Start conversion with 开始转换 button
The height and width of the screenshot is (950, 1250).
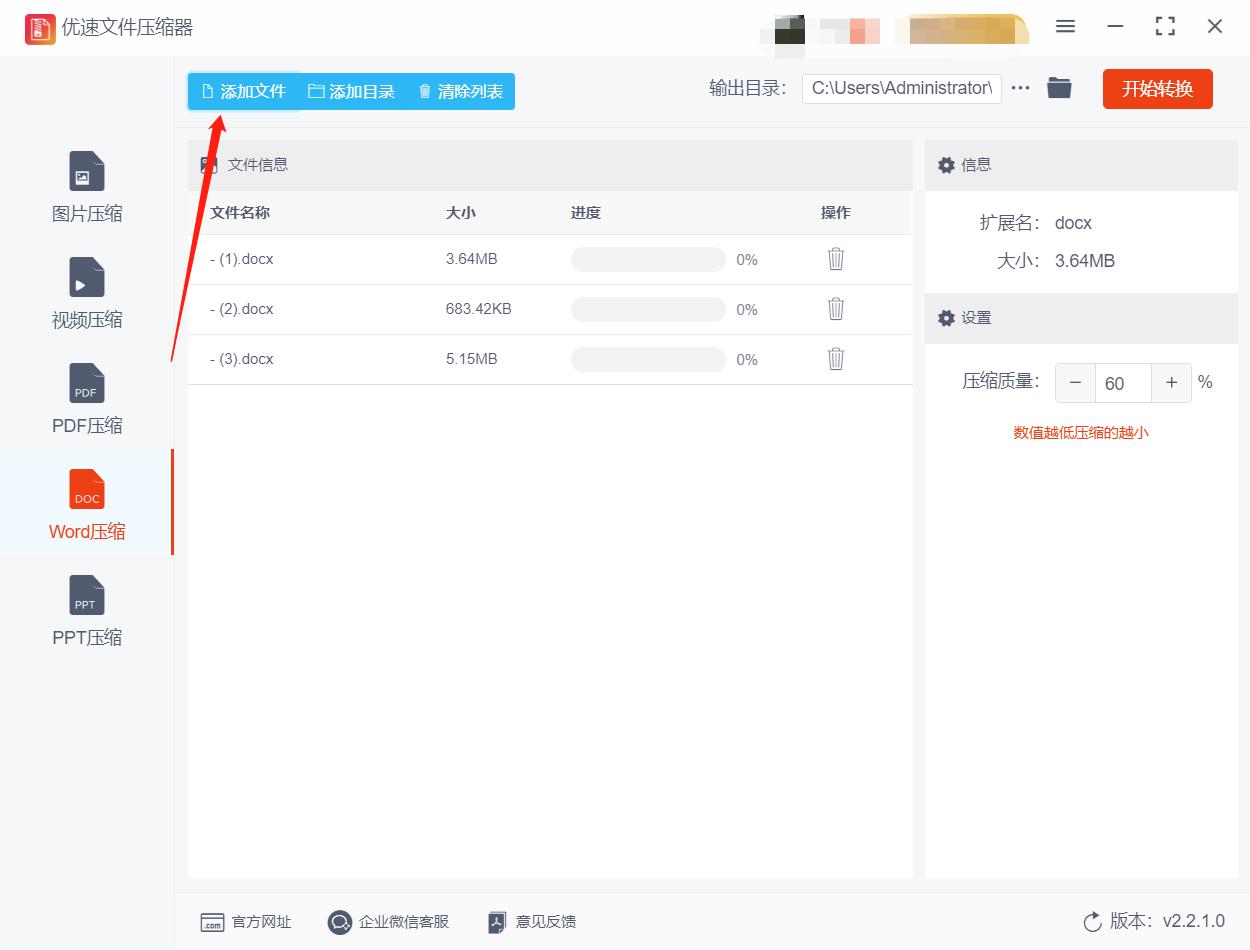click(x=1157, y=88)
